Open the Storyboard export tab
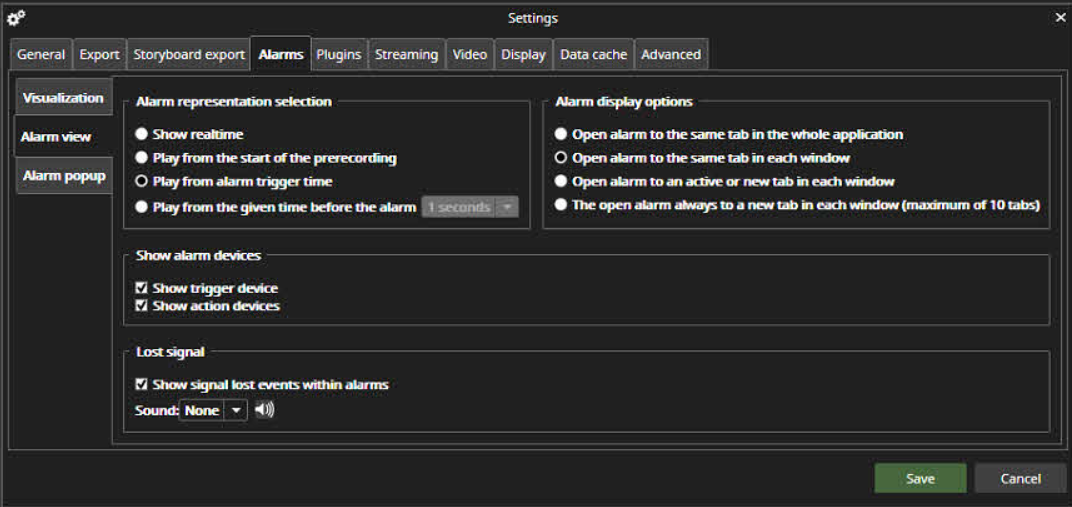The image size is (1072, 507). pyautogui.click(x=189, y=55)
